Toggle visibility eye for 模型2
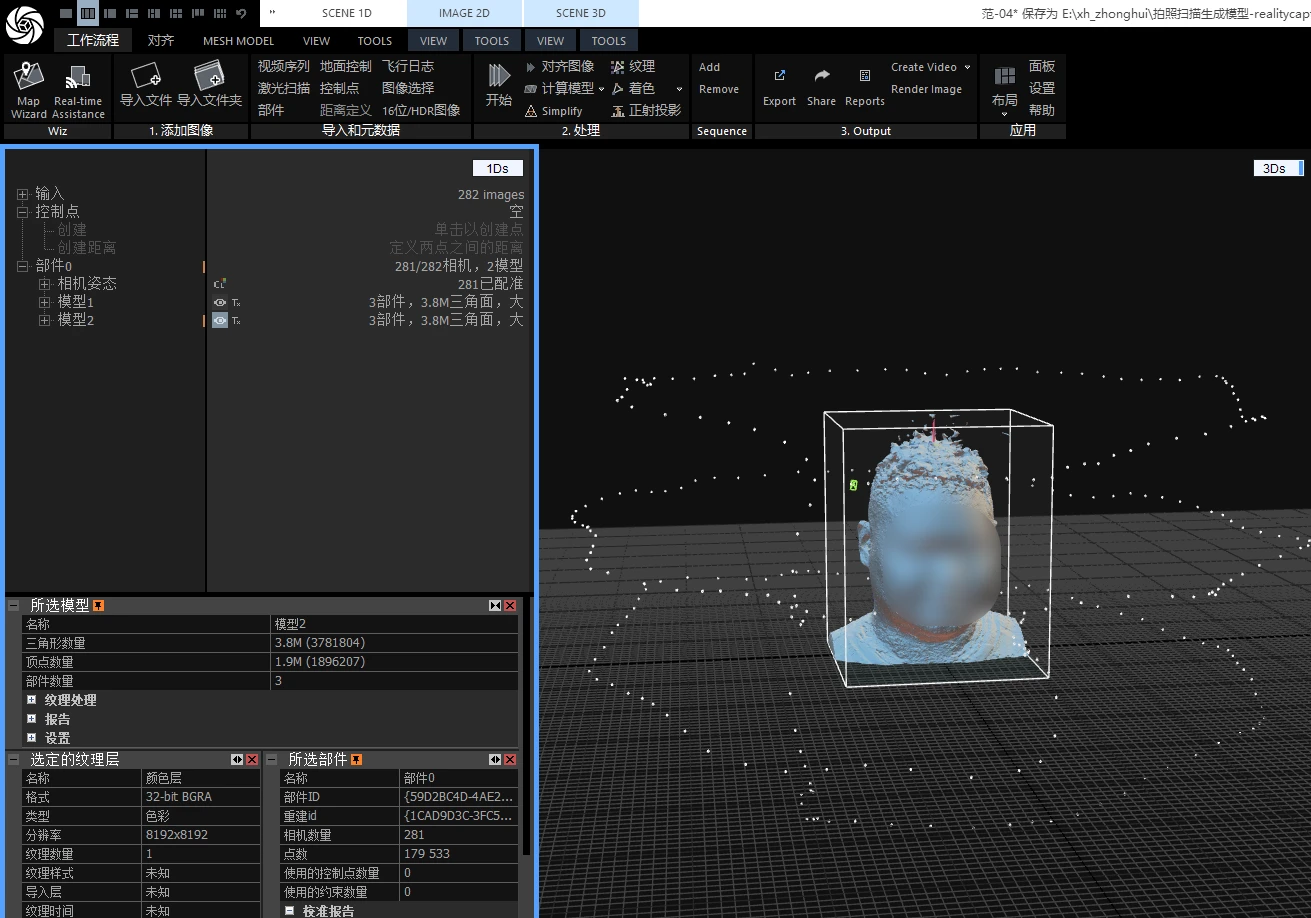 click(x=220, y=320)
